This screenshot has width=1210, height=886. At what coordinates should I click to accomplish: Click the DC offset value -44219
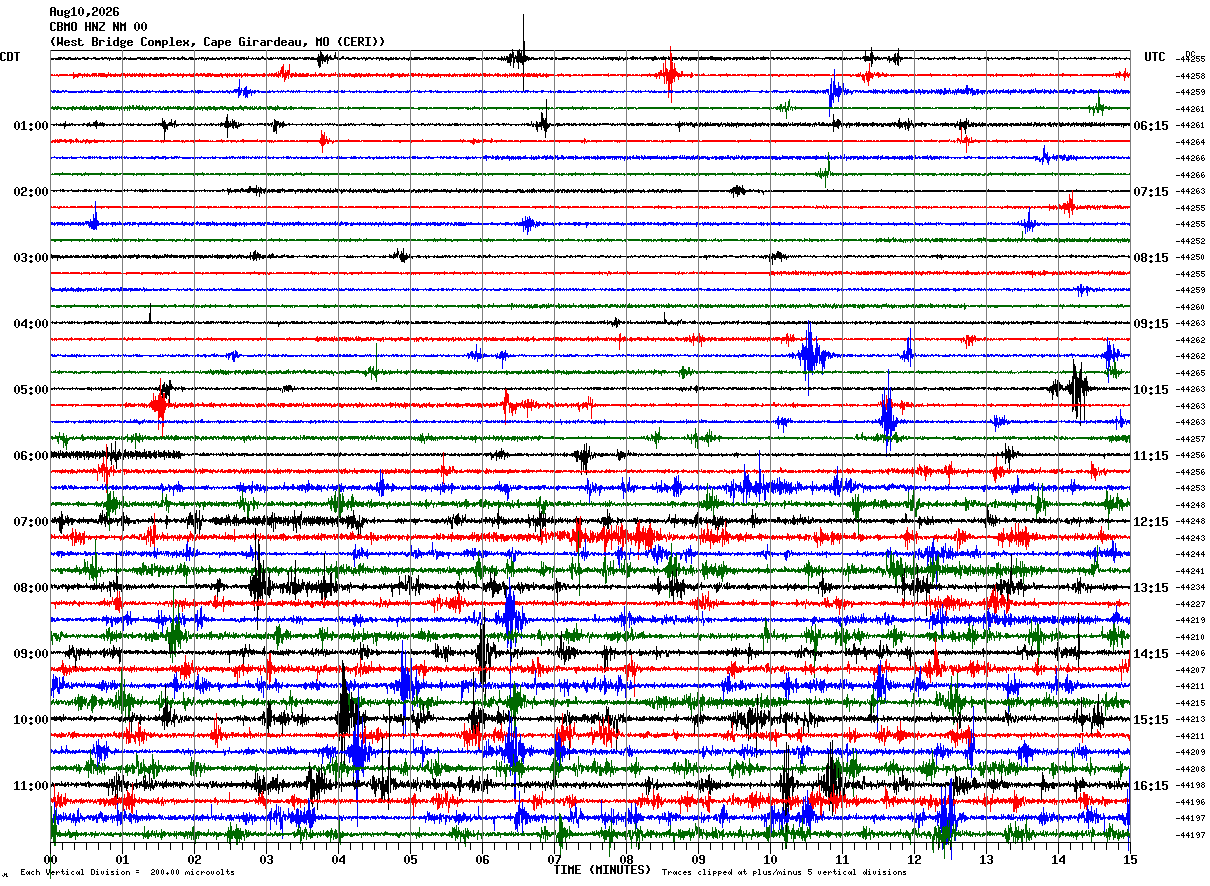(x=1190, y=620)
